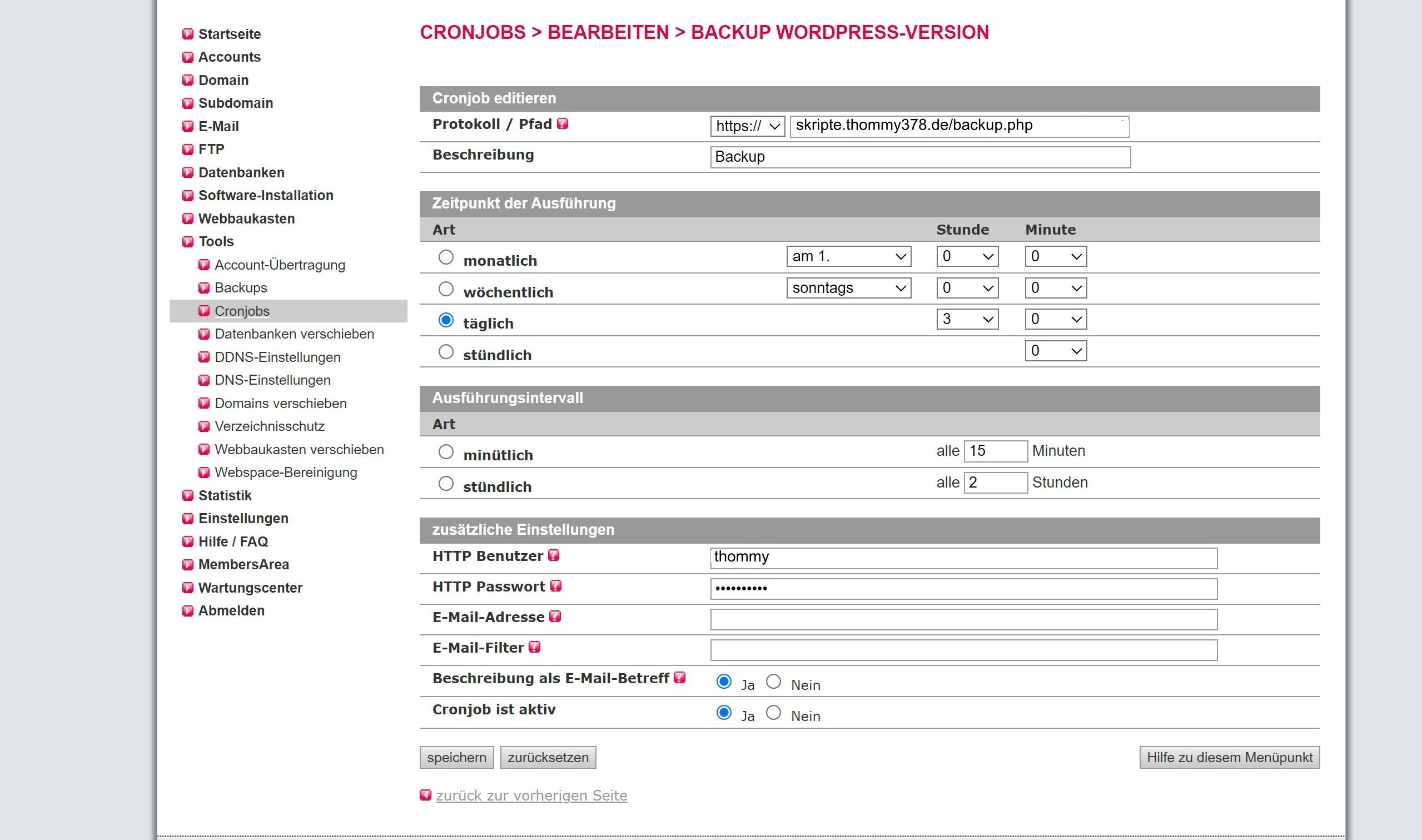1422x840 pixels.
Task: Click the empty E-Mail-Adresse input field
Action: coord(963,619)
